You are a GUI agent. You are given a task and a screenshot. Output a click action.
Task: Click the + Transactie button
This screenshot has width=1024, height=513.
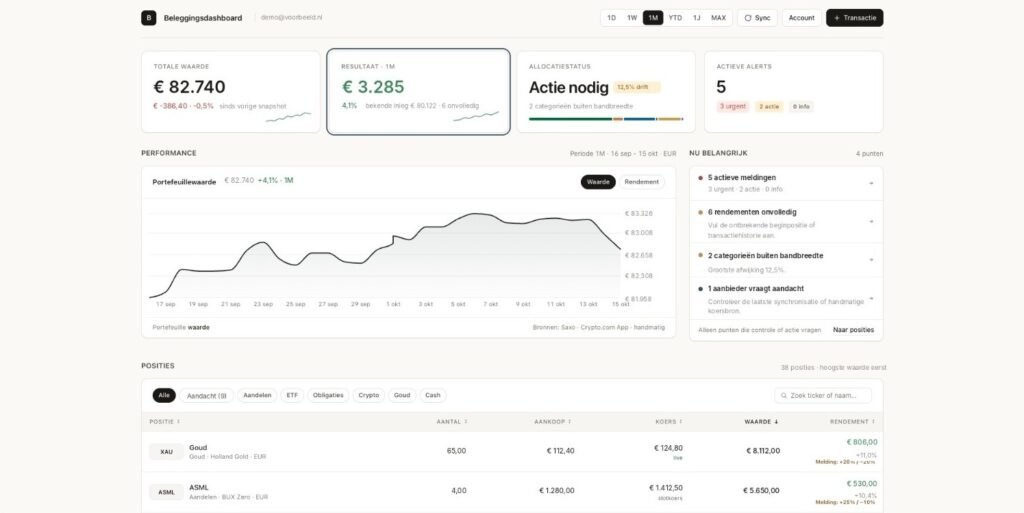855,18
